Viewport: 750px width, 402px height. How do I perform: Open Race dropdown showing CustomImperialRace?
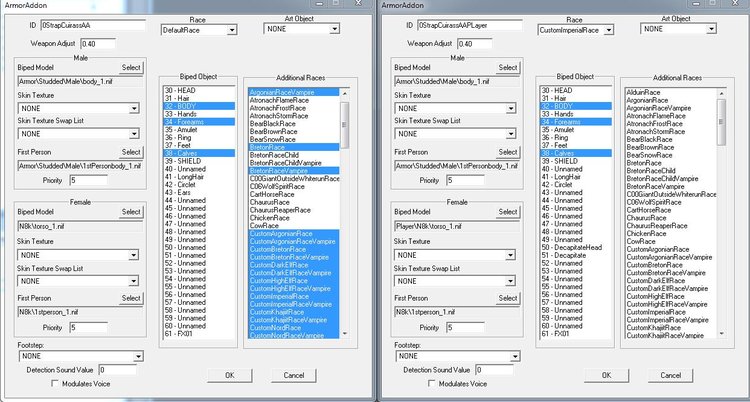pyautogui.click(x=575, y=30)
